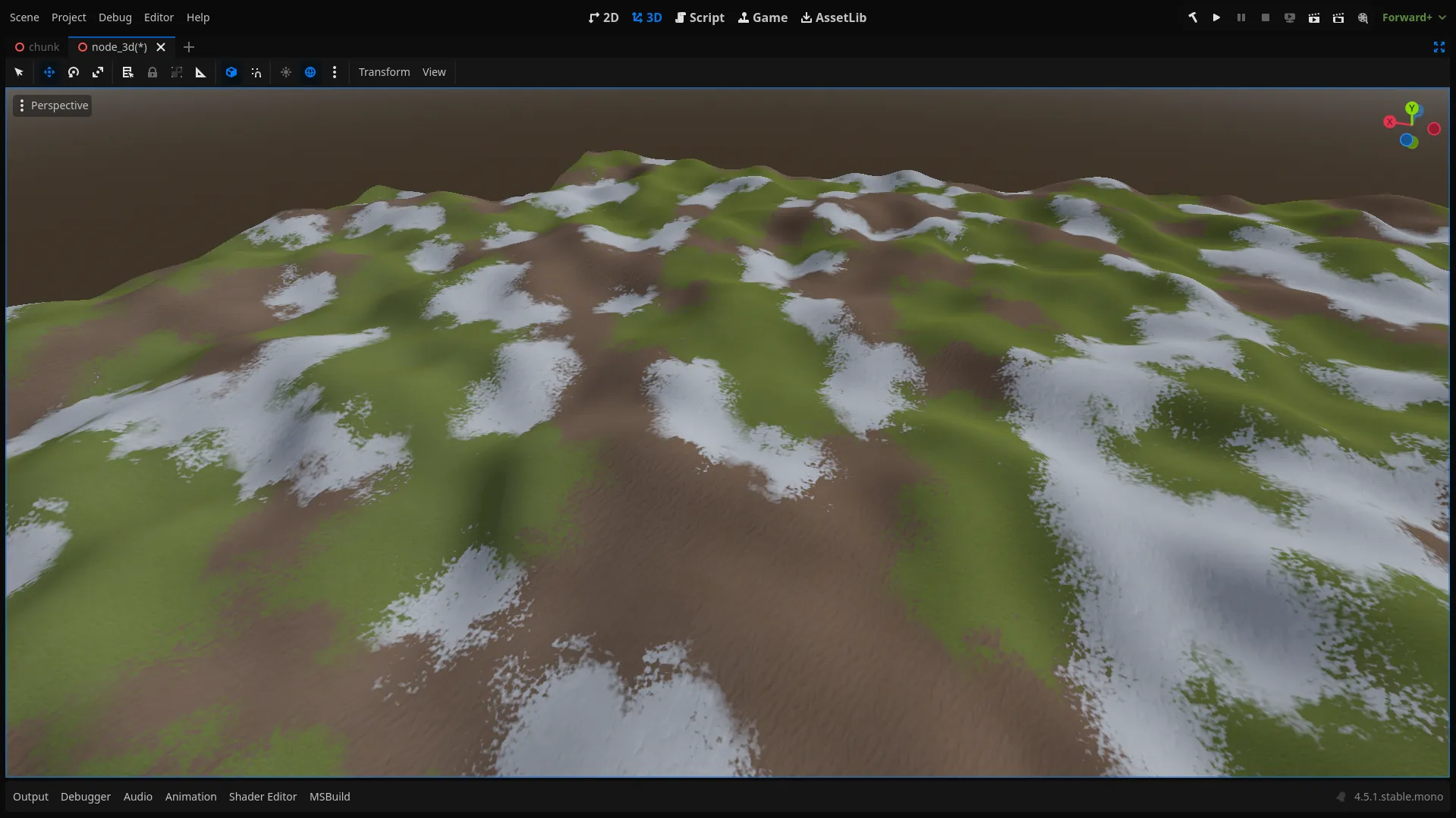Image resolution: width=1456 pixels, height=818 pixels.
Task: Toggle preview environment globe button
Action: (310, 72)
